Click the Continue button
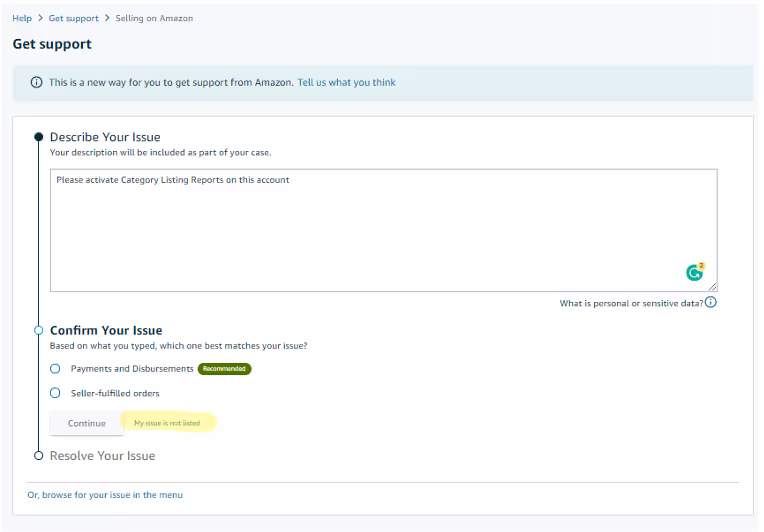 tap(87, 423)
